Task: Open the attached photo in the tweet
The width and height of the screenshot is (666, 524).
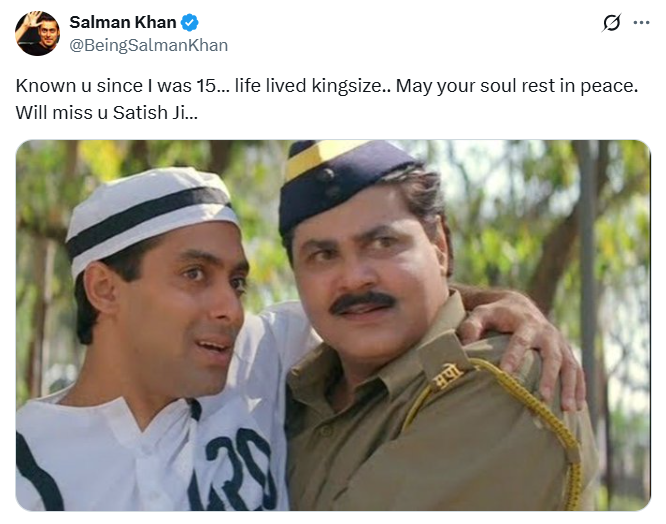Action: 333,325
